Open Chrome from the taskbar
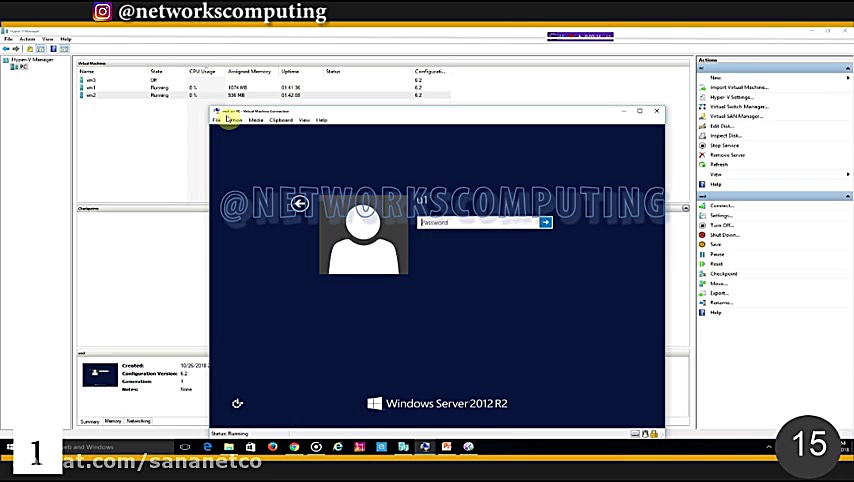This screenshot has height=482, width=854. point(294,447)
